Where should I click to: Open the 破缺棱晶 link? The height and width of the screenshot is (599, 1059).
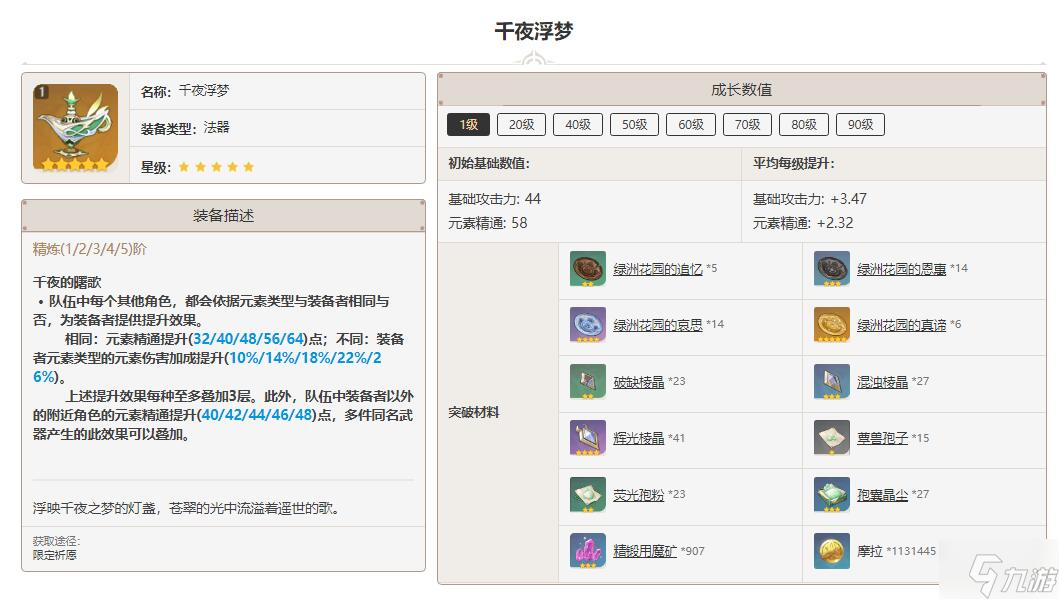click(639, 382)
